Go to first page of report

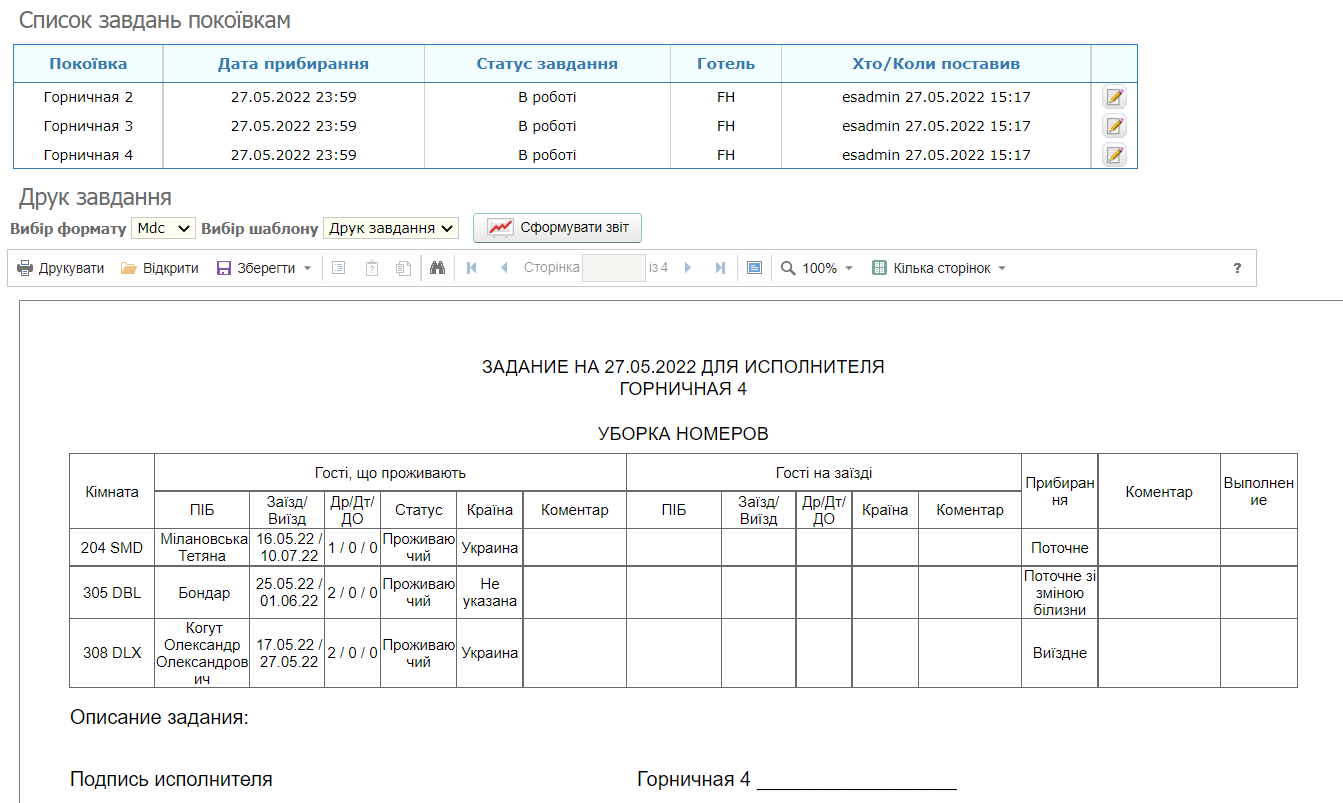pos(472,268)
